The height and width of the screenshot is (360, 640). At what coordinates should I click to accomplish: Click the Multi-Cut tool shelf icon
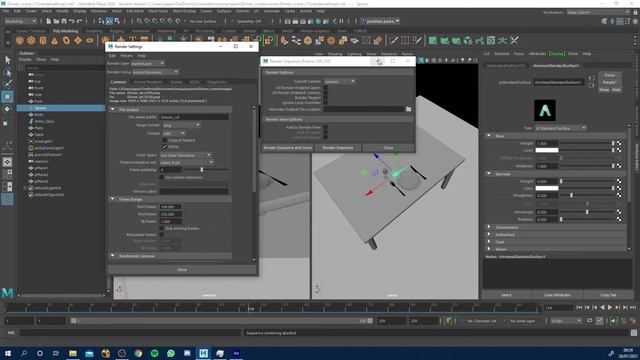394,40
